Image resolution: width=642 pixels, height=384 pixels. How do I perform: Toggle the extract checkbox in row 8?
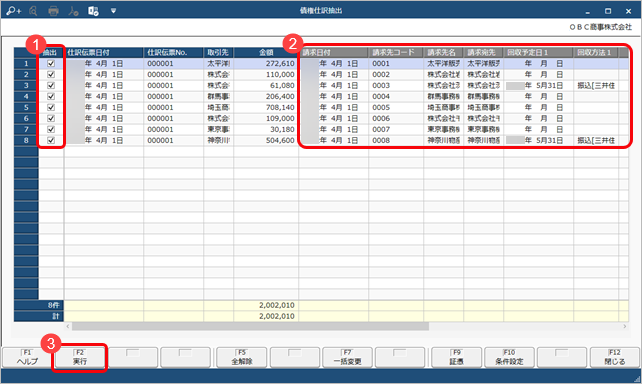click(x=51, y=140)
